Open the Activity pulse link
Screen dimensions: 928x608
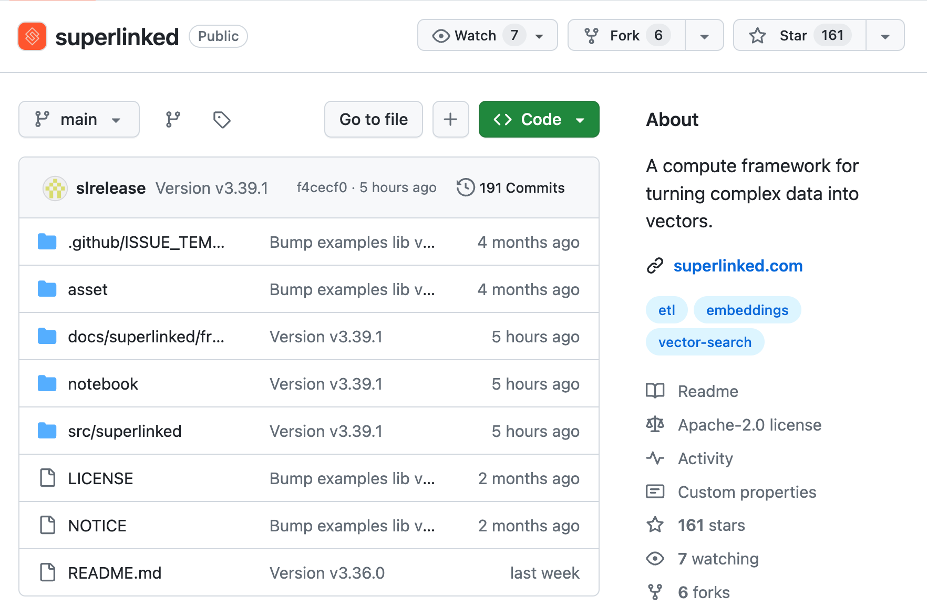point(705,458)
